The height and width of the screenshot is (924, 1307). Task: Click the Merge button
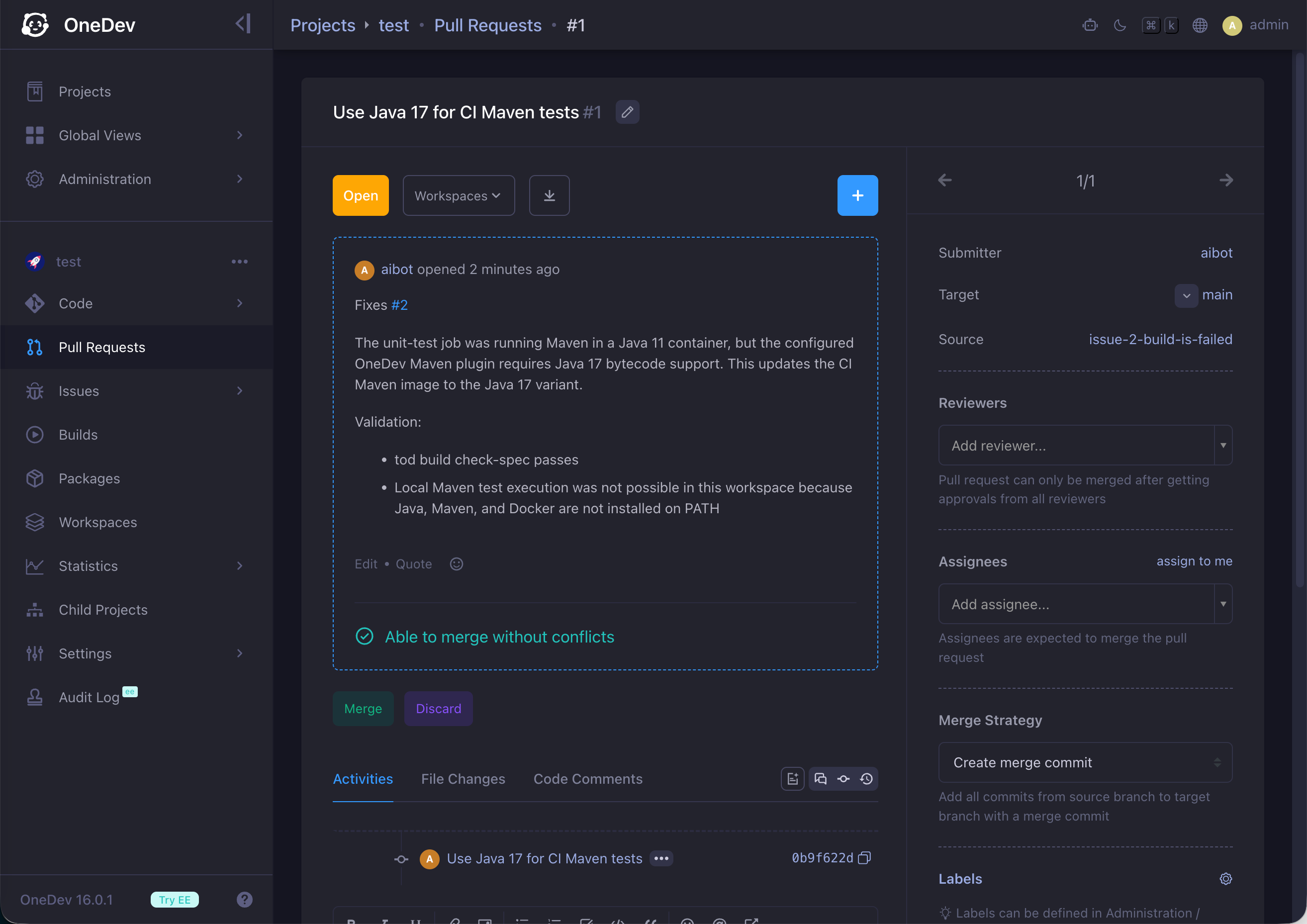(363, 709)
